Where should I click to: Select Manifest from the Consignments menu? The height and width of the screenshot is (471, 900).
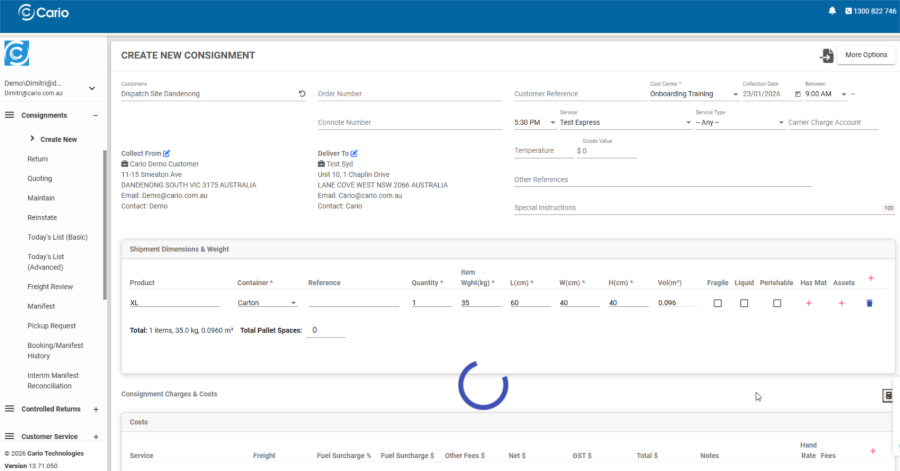coord(41,306)
